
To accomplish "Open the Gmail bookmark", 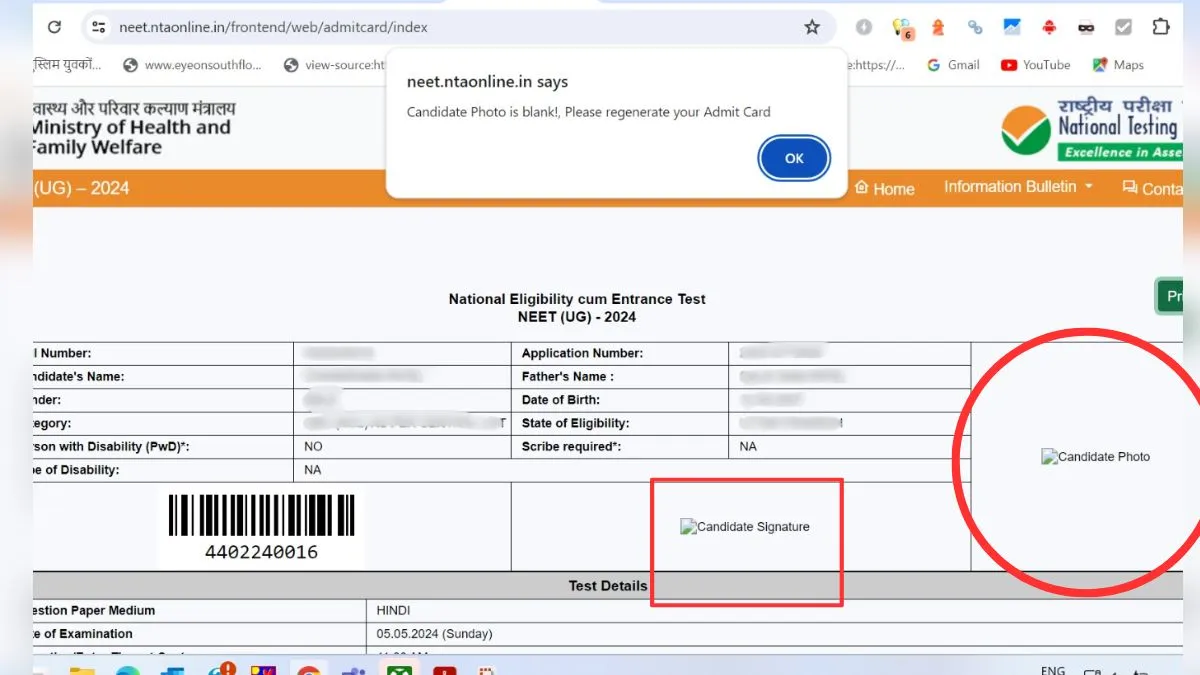I will (x=953, y=65).
